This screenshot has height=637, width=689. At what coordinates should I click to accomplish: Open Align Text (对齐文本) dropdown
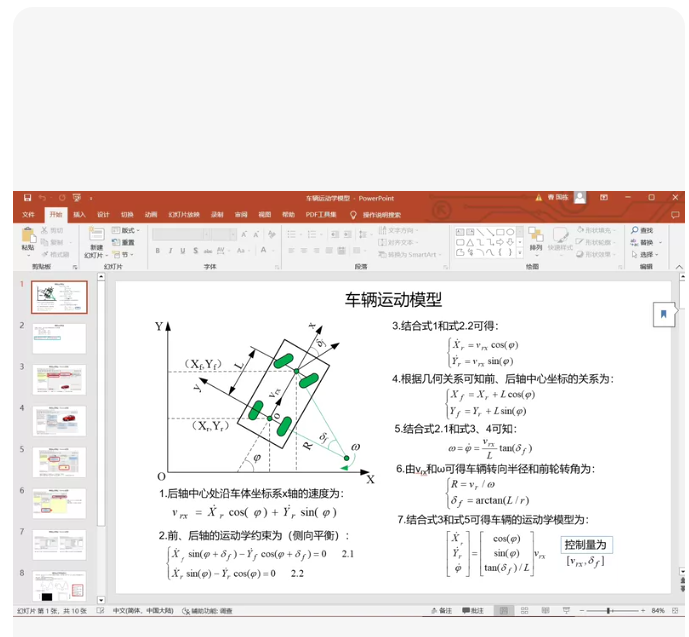(x=398, y=242)
